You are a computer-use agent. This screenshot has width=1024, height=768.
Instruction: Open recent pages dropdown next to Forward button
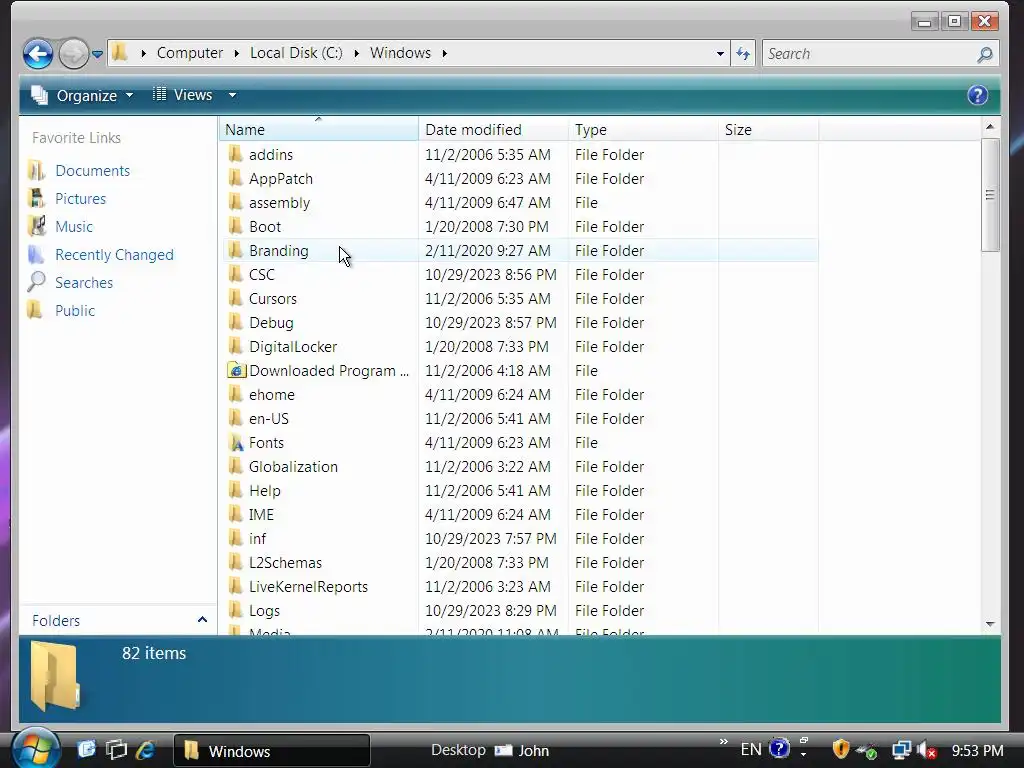pos(97,54)
